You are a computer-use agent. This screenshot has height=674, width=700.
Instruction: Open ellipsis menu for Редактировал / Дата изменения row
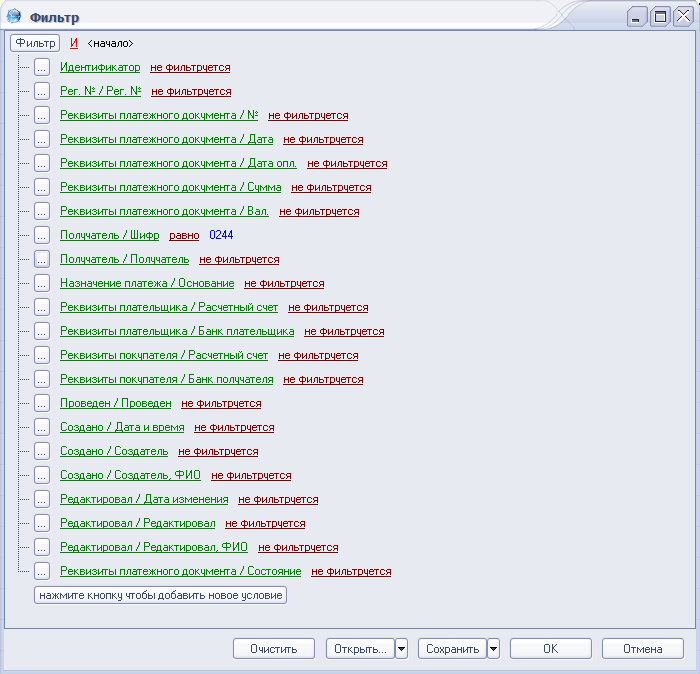[x=42, y=499]
